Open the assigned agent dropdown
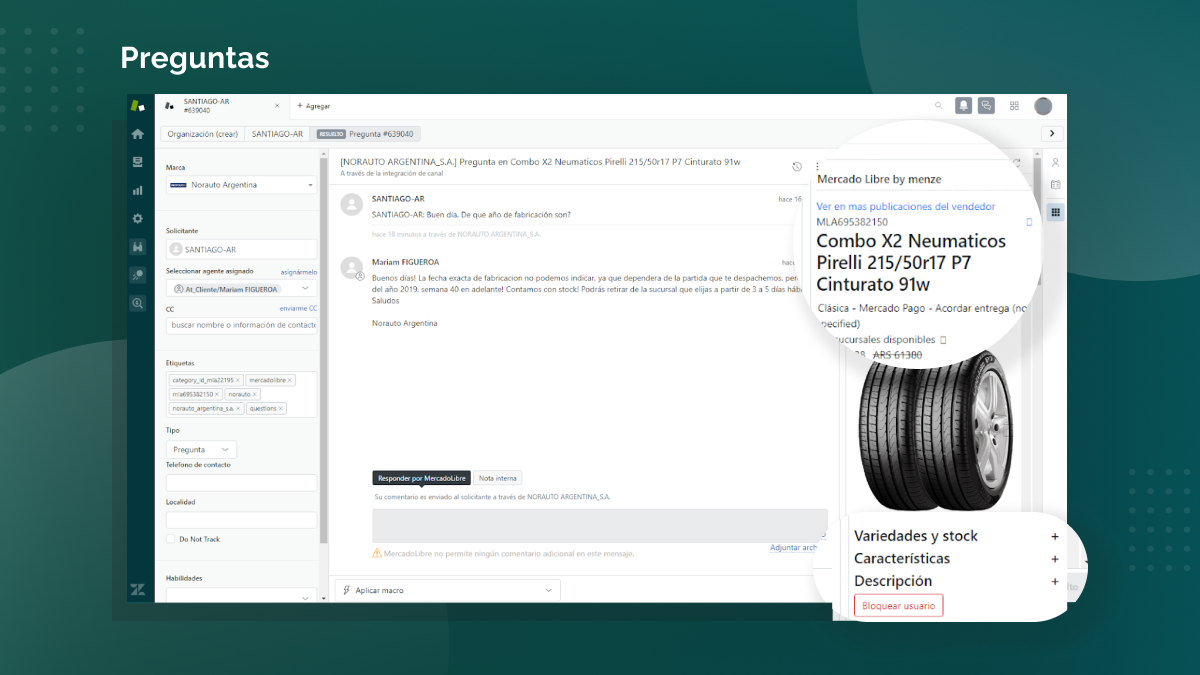The width and height of the screenshot is (1200, 675). click(x=241, y=288)
